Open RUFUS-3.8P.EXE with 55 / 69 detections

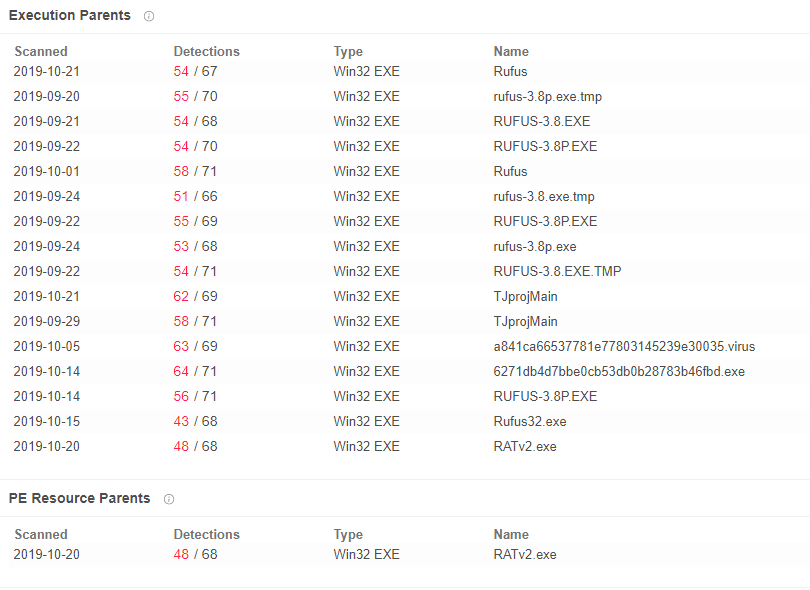546,221
